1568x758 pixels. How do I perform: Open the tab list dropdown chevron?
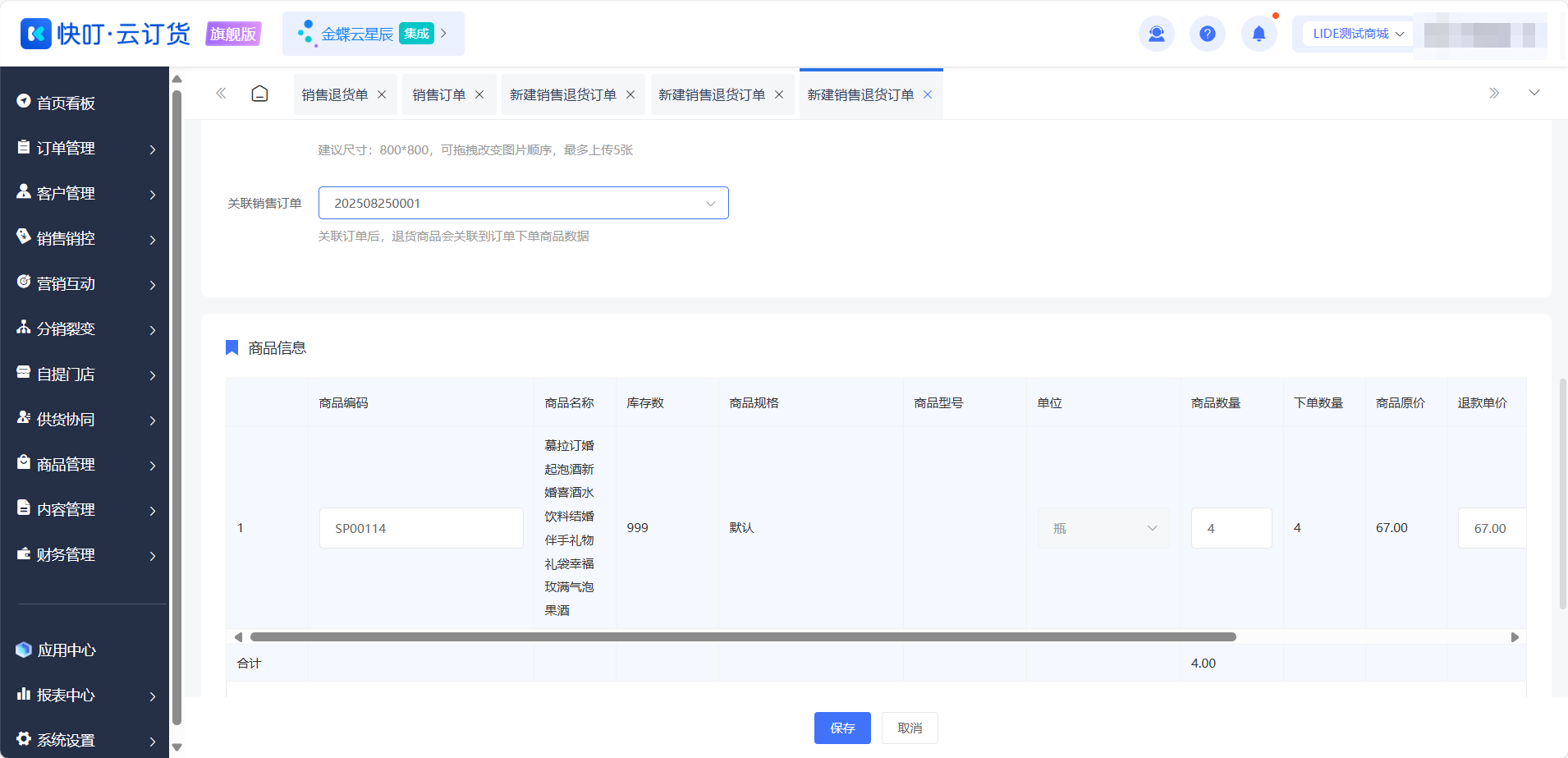(1534, 93)
